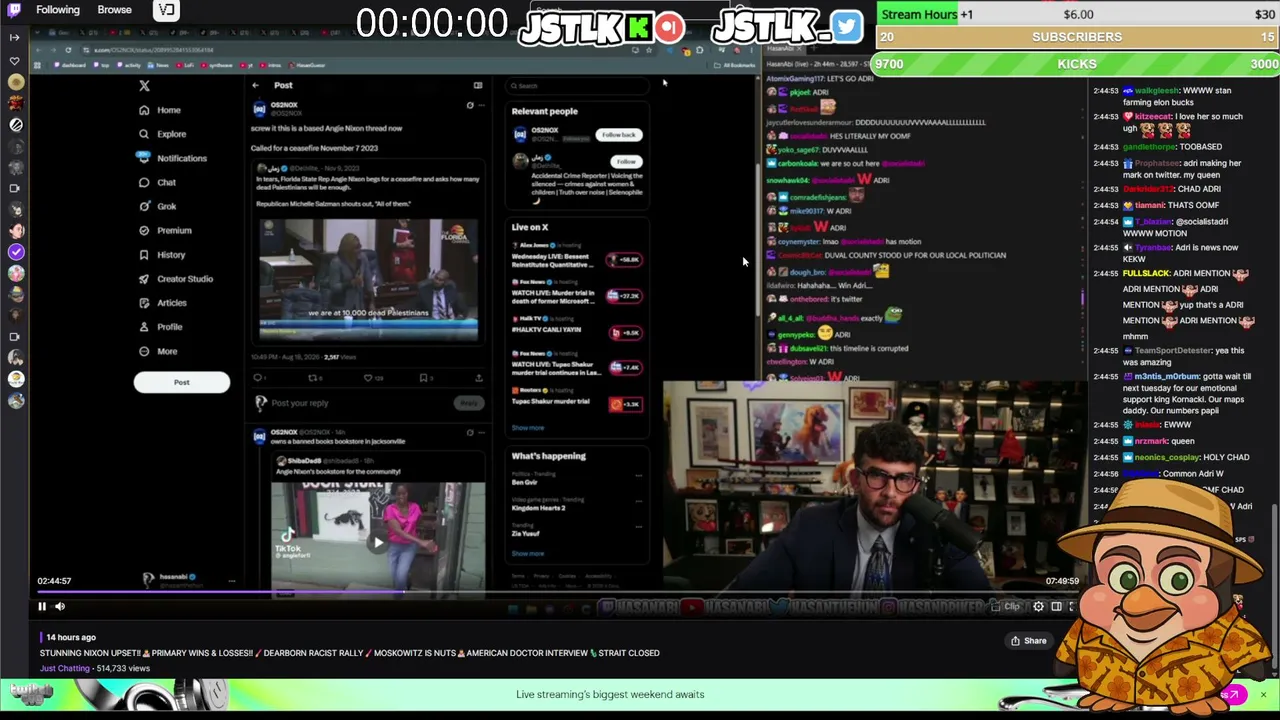1280x720 pixels.
Task: Bookmark the OS2NOX ceasefire post
Action: [425, 378]
